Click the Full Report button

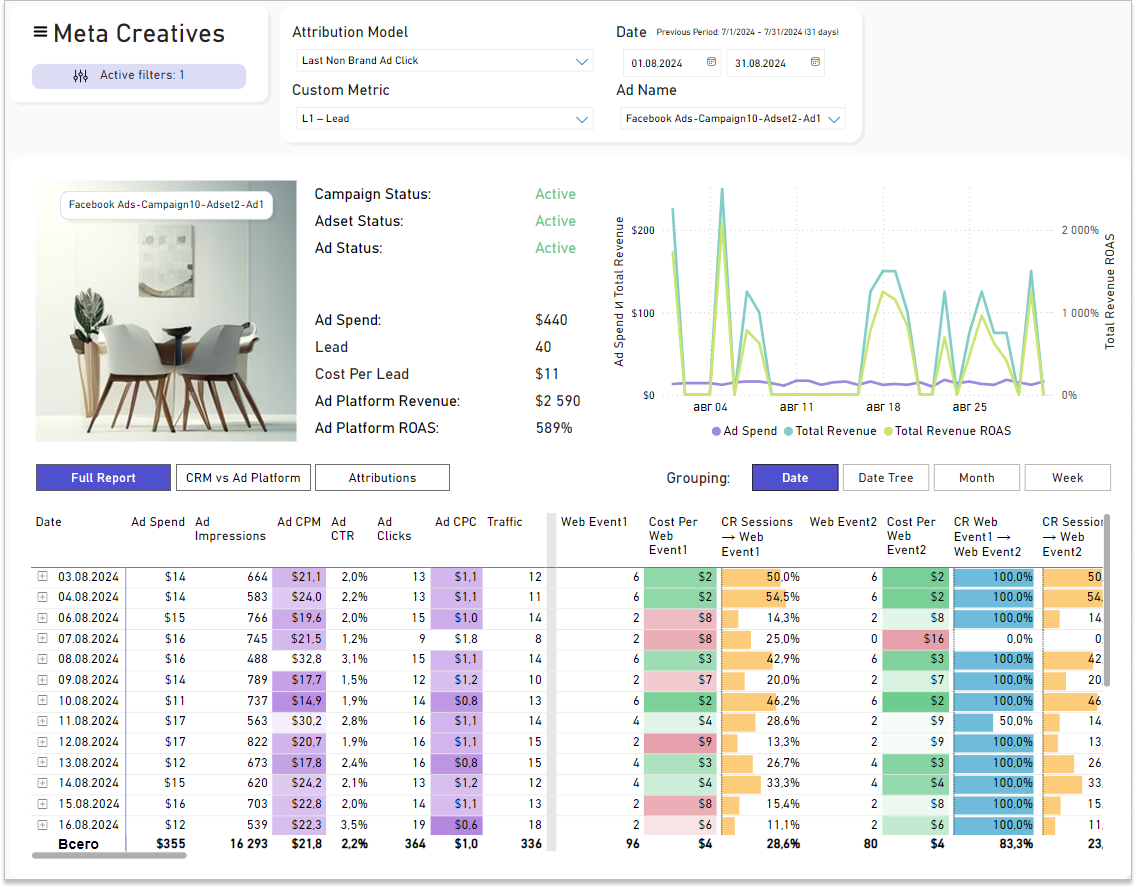pos(103,478)
